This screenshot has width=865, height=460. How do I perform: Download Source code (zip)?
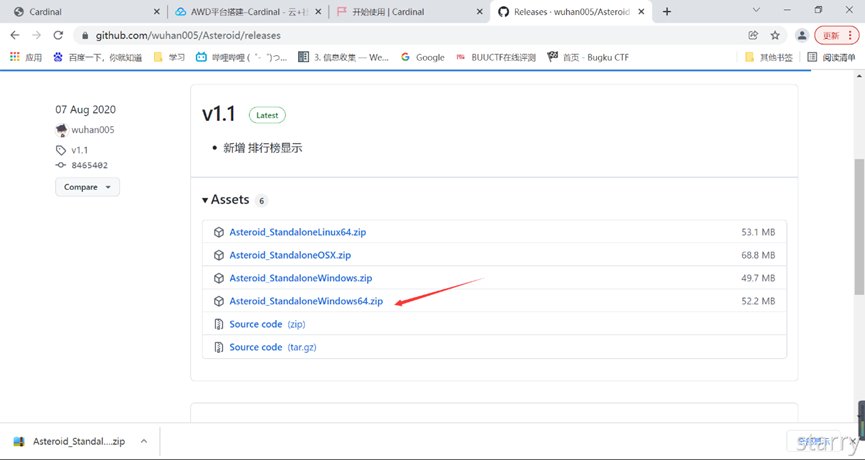click(x=267, y=324)
